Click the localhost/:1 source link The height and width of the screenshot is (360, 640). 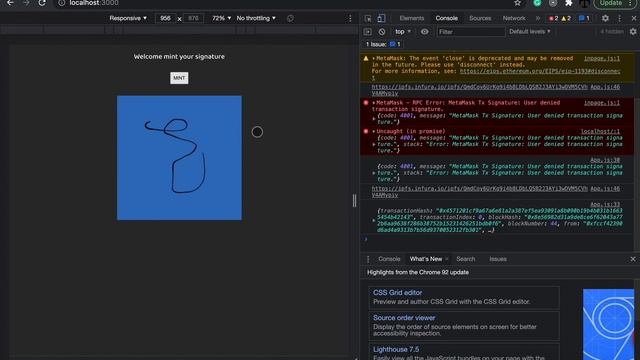(x=600, y=131)
